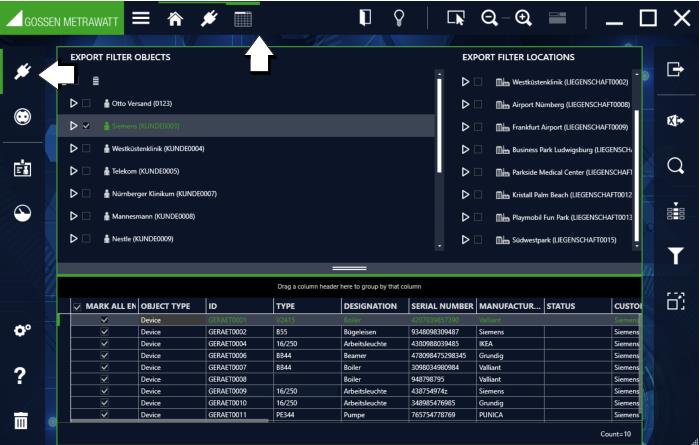Go to the Home screen icon
The height and width of the screenshot is (445, 700).
pos(175,19)
